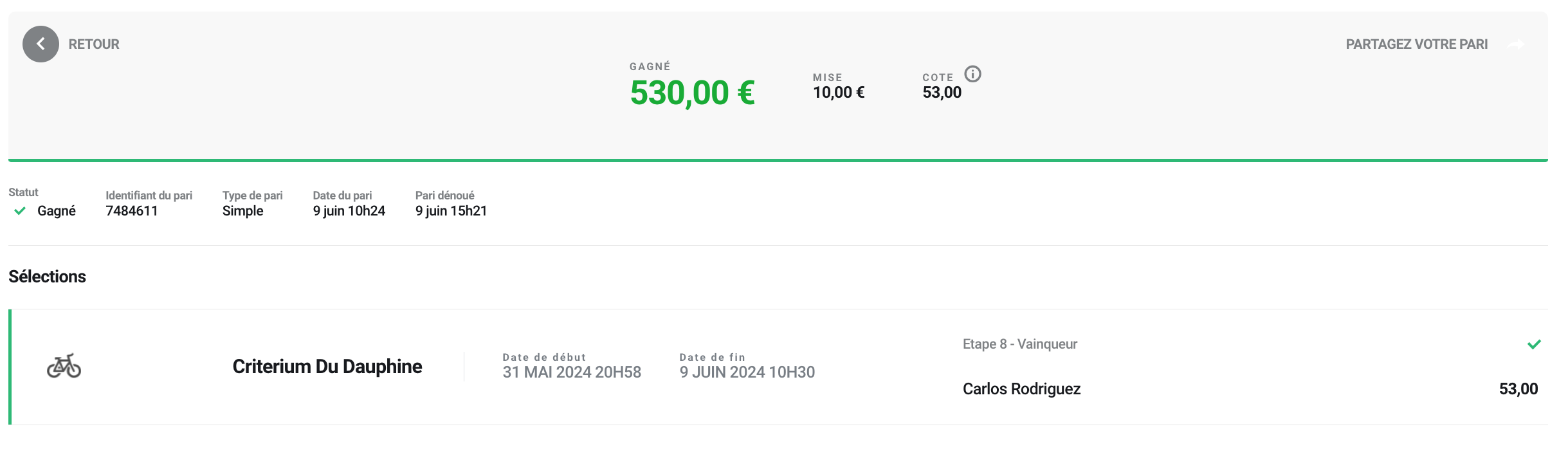
Task: Click Carlos Rodriguez selection name
Action: coord(1021,389)
